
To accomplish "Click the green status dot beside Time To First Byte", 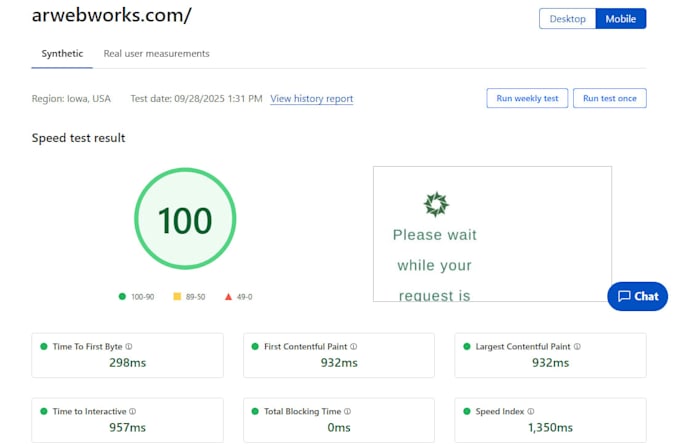I will [44, 346].
